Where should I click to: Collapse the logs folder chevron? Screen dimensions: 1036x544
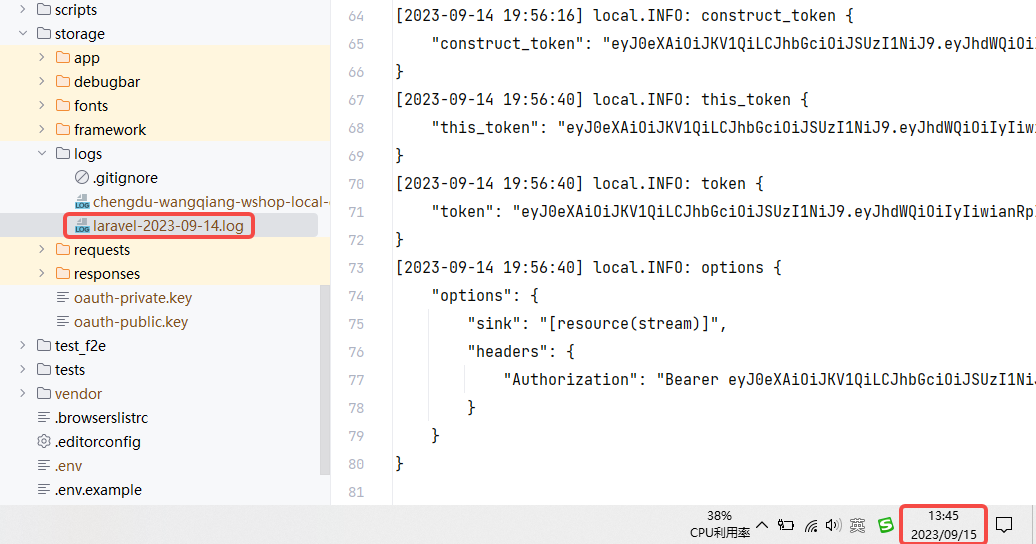[42, 153]
